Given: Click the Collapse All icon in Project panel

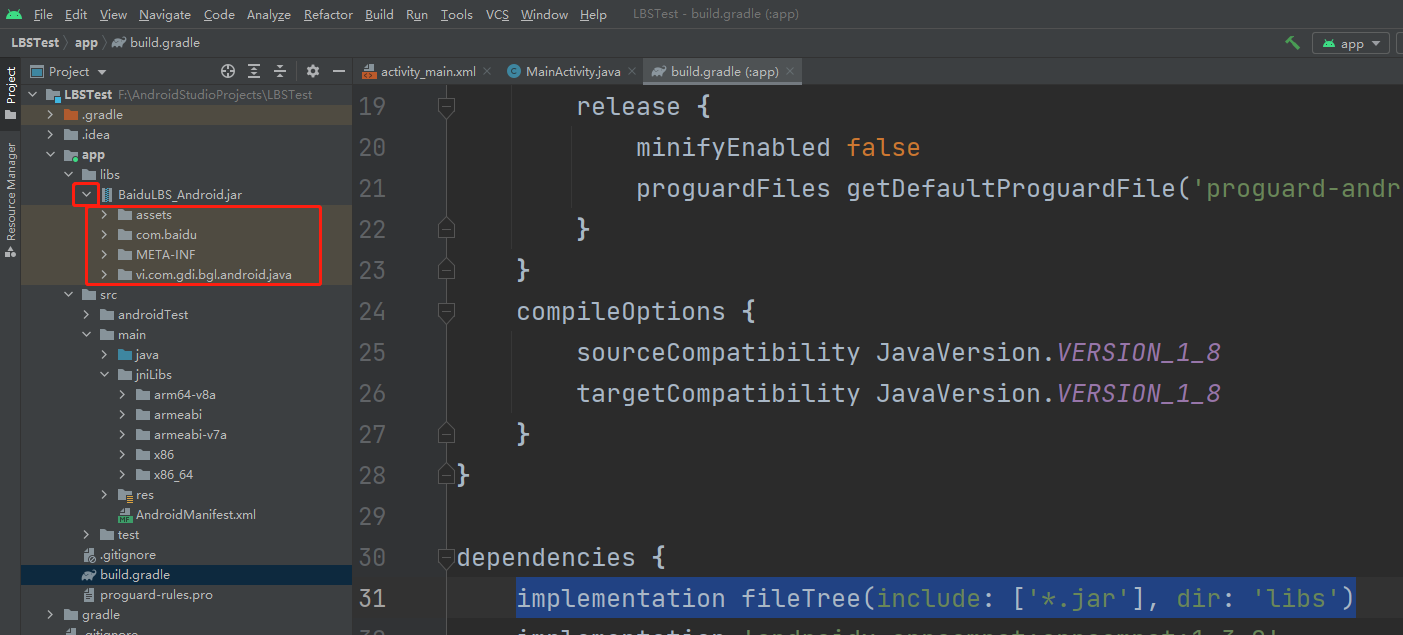Looking at the screenshot, I should click(280, 71).
